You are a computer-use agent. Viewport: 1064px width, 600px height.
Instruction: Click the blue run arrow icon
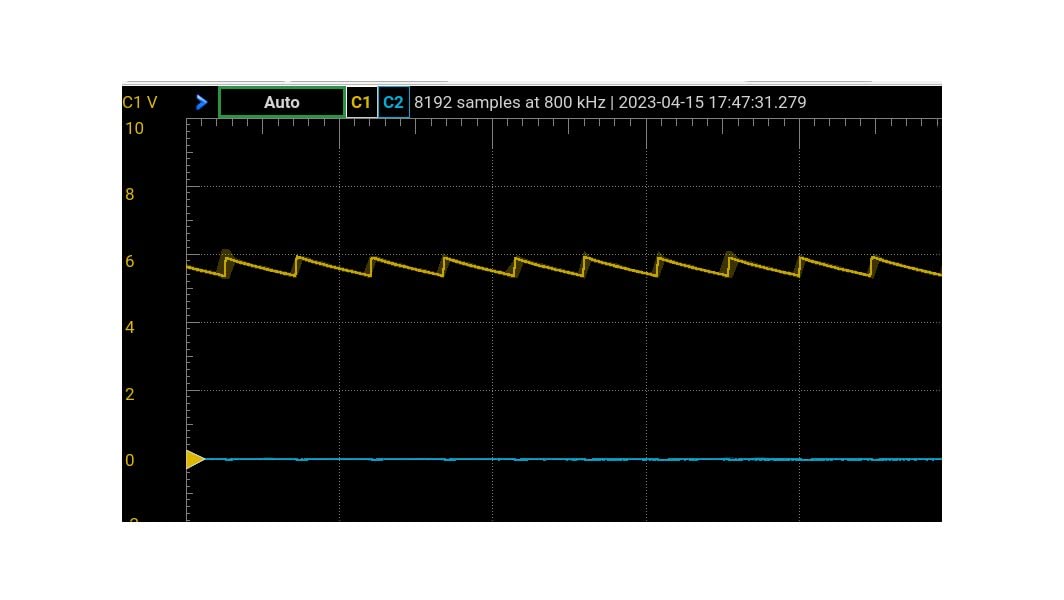202,102
